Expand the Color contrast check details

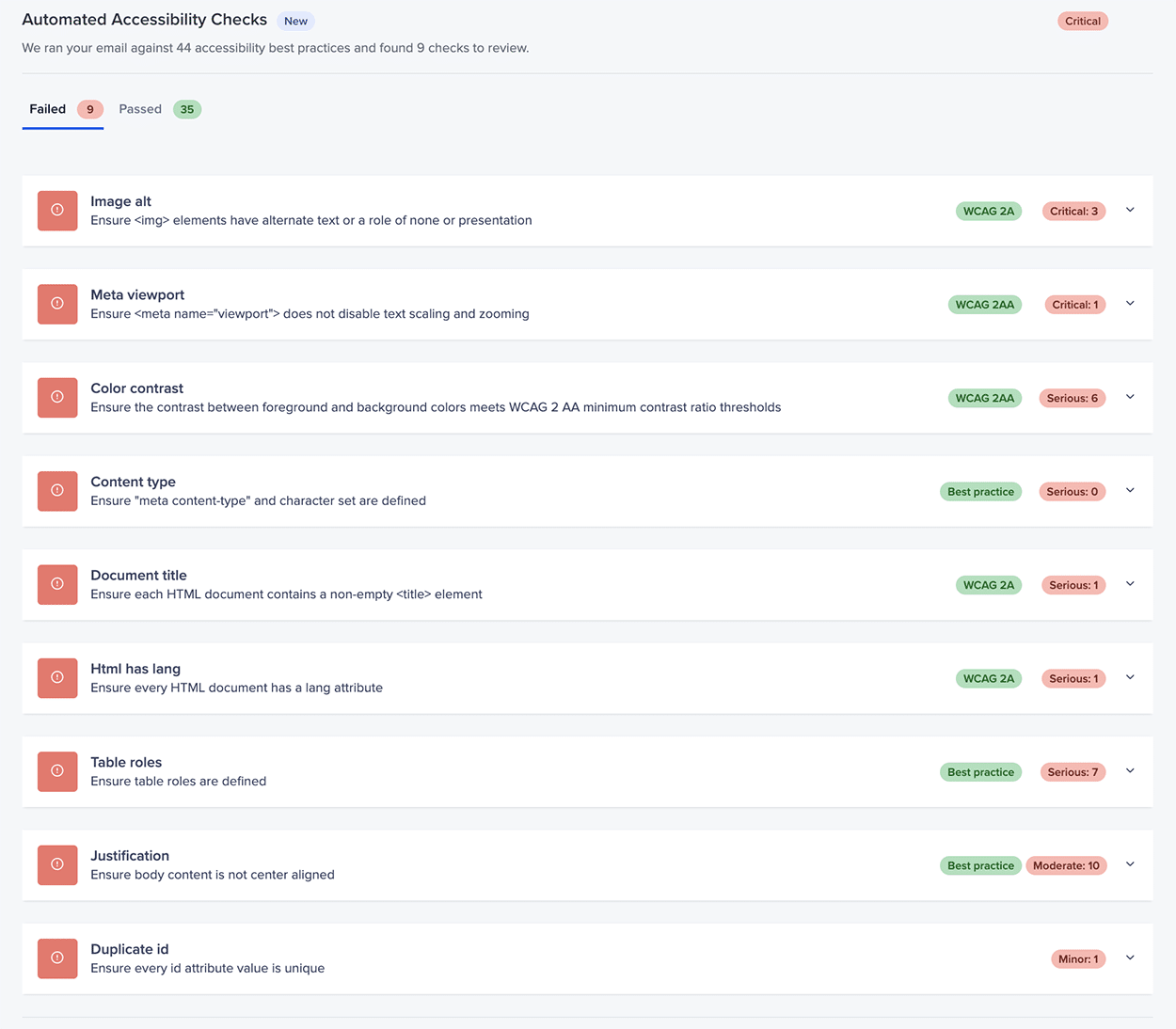(1130, 397)
